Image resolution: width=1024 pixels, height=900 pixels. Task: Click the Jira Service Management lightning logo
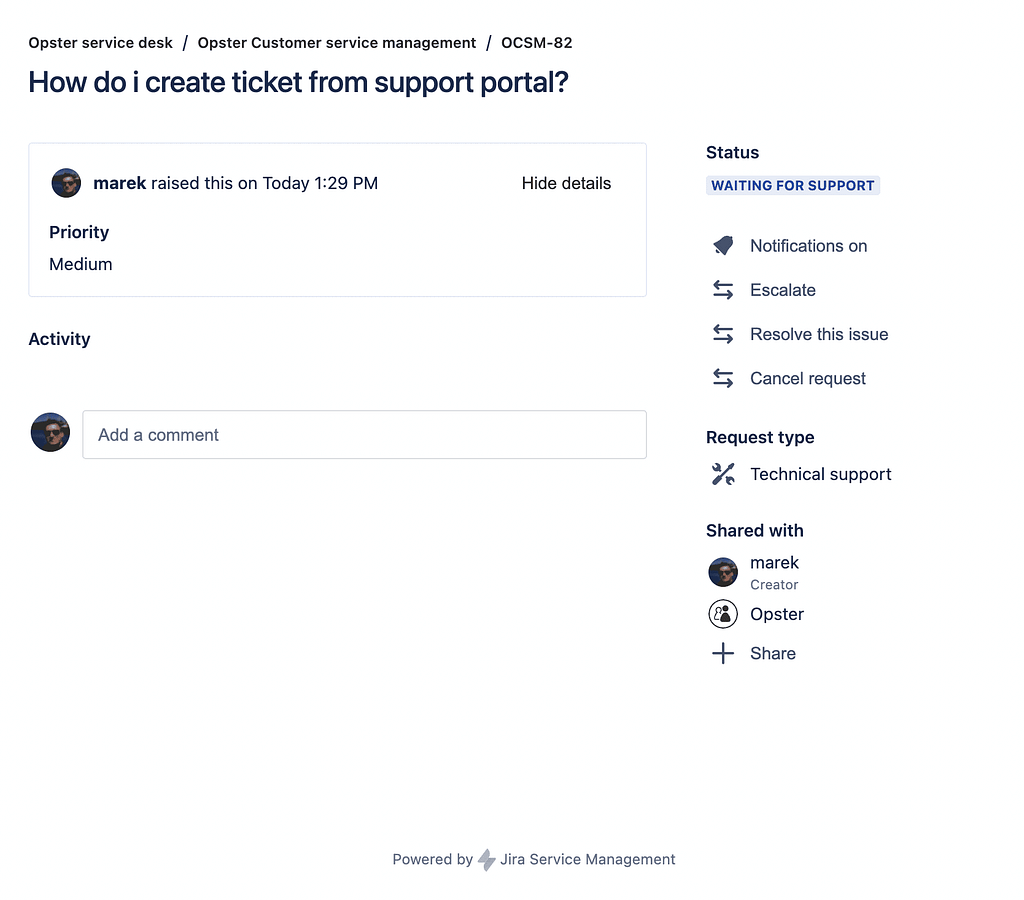point(487,860)
